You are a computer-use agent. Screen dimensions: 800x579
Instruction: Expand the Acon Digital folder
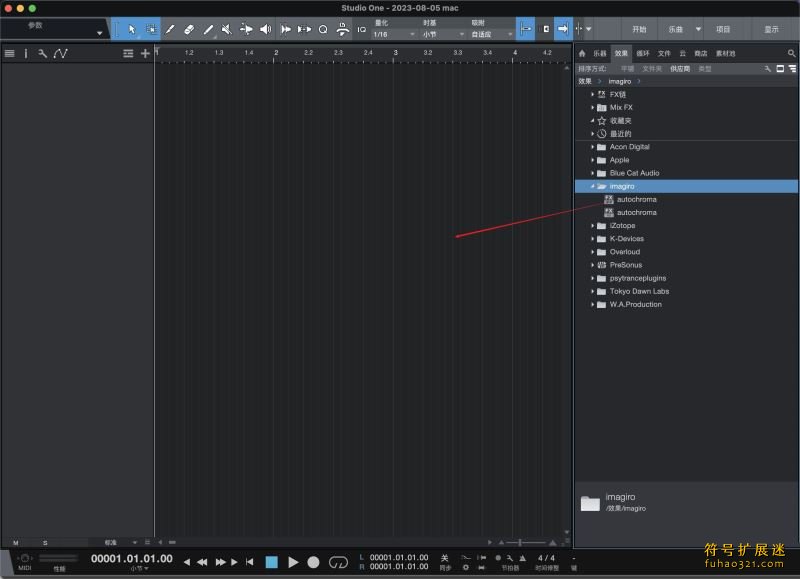click(592, 147)
